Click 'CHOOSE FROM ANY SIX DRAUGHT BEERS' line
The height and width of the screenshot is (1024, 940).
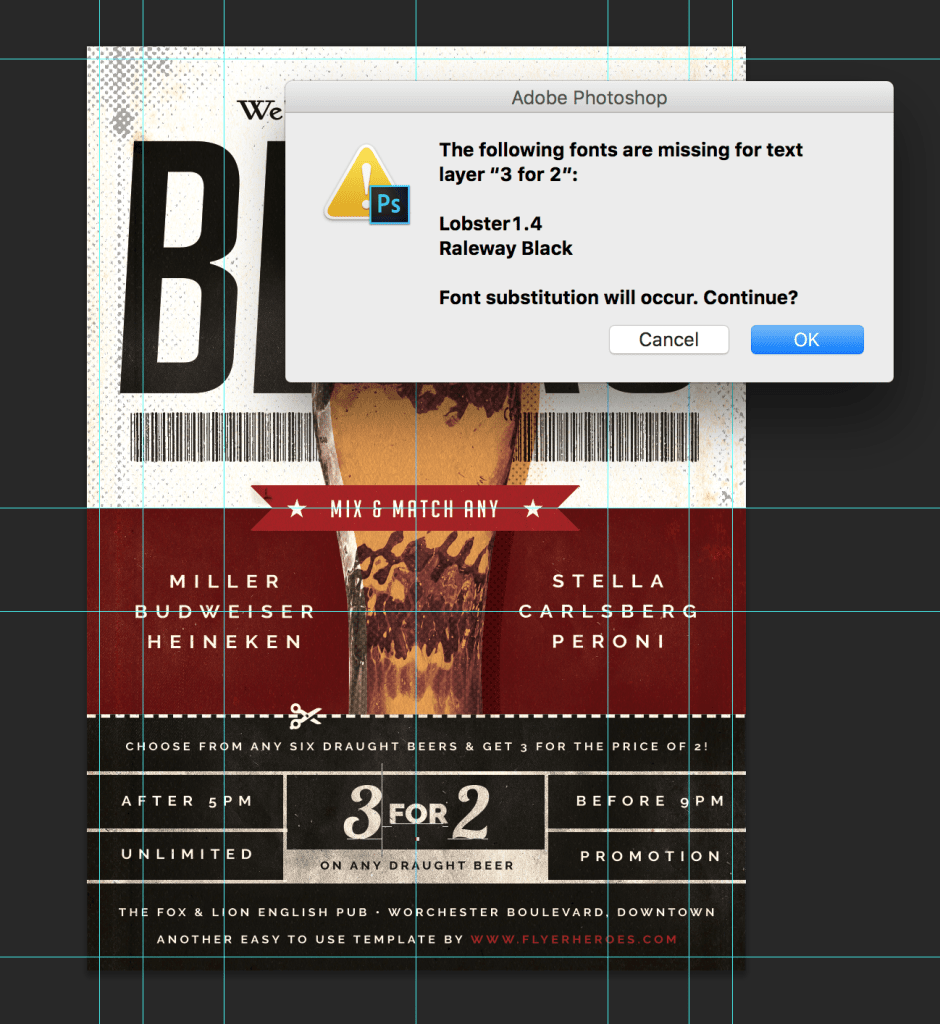(417, 746)
